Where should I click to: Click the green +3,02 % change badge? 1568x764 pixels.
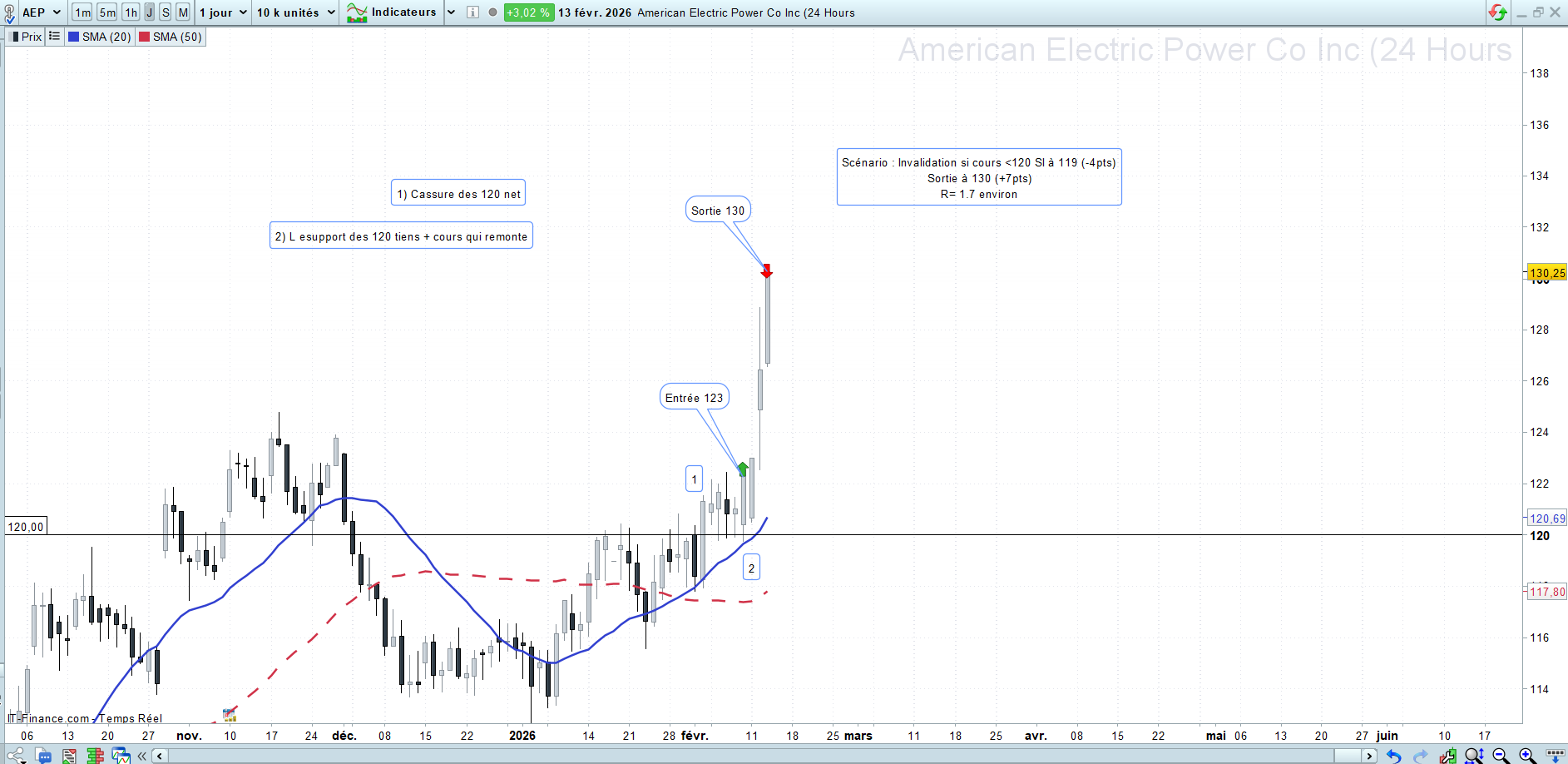tap(528, 12)
